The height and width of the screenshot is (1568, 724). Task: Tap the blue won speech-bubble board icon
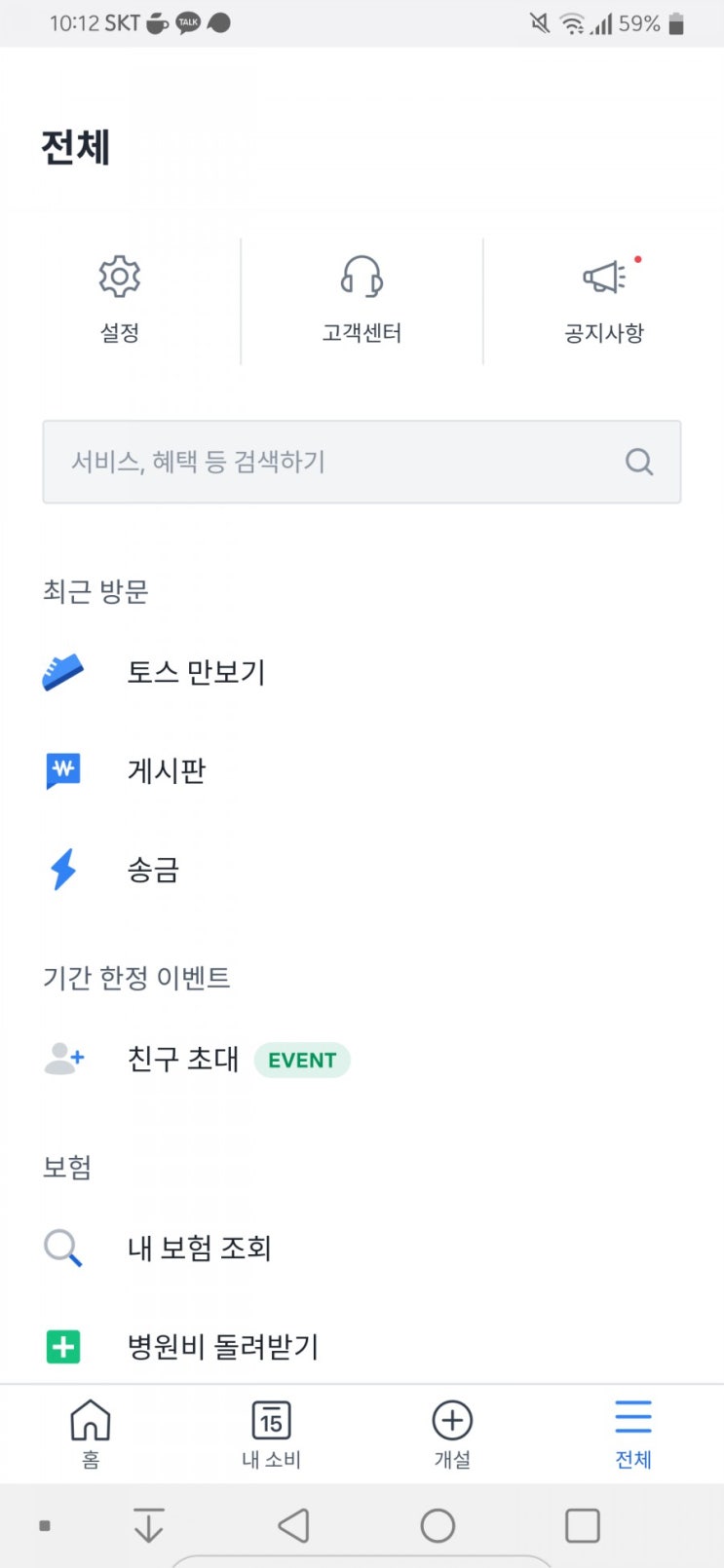pos(63,770)
